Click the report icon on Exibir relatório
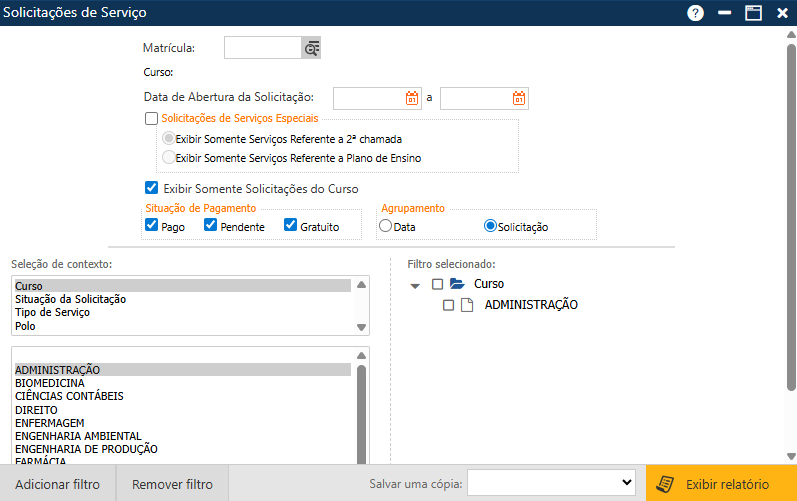The width and height of the screenshot is (797, 501). [663, 484]
